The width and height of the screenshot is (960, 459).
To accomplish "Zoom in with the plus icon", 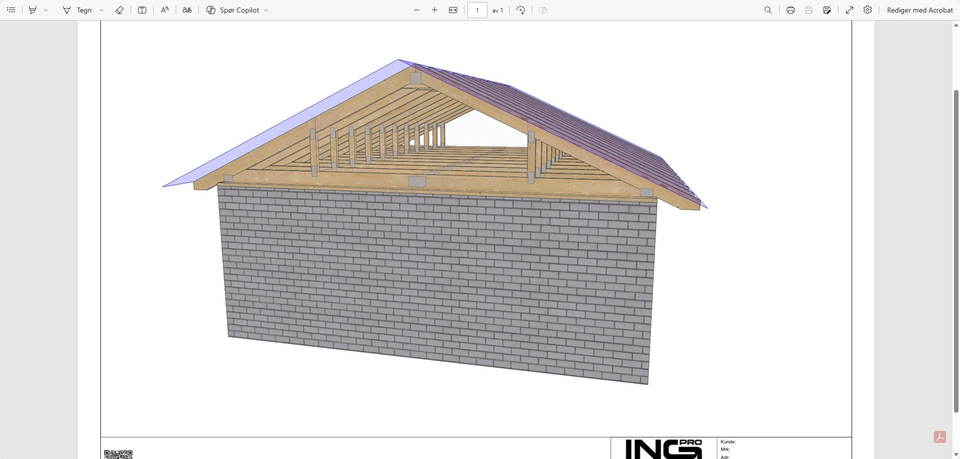I will (x=435, y=10).
